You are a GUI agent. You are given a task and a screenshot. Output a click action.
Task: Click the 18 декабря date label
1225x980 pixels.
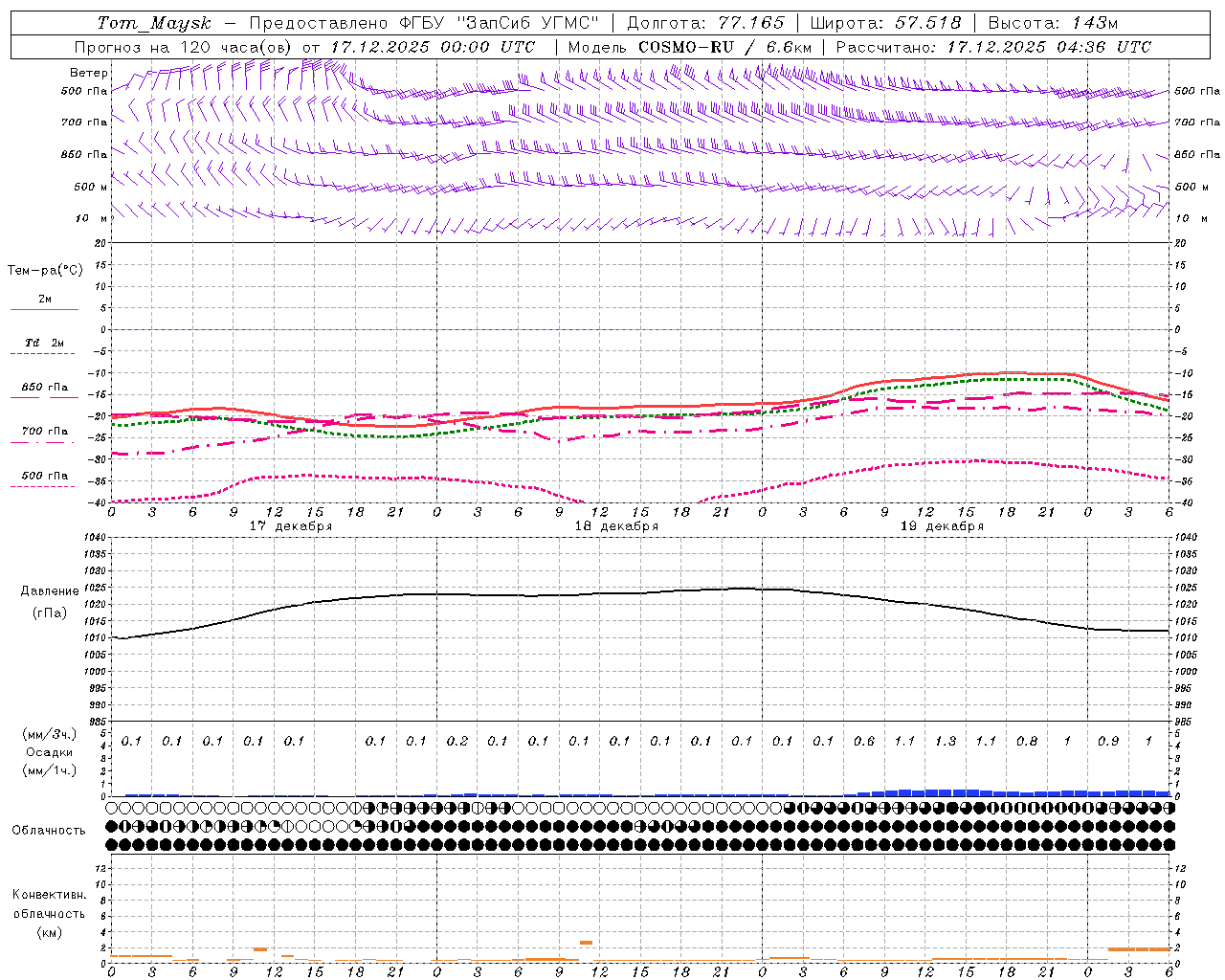(616, 526)
